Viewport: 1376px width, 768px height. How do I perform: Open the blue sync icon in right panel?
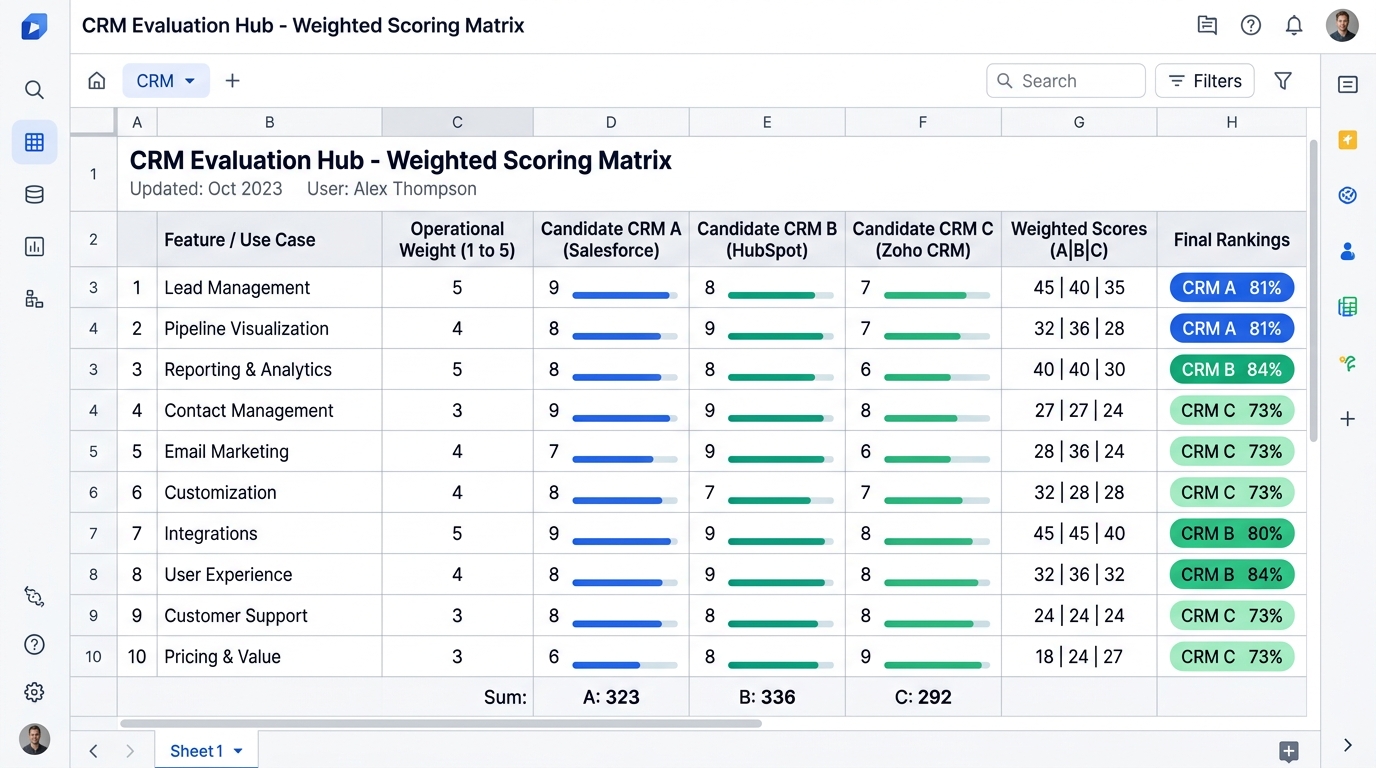click(x=1348, y=195)
